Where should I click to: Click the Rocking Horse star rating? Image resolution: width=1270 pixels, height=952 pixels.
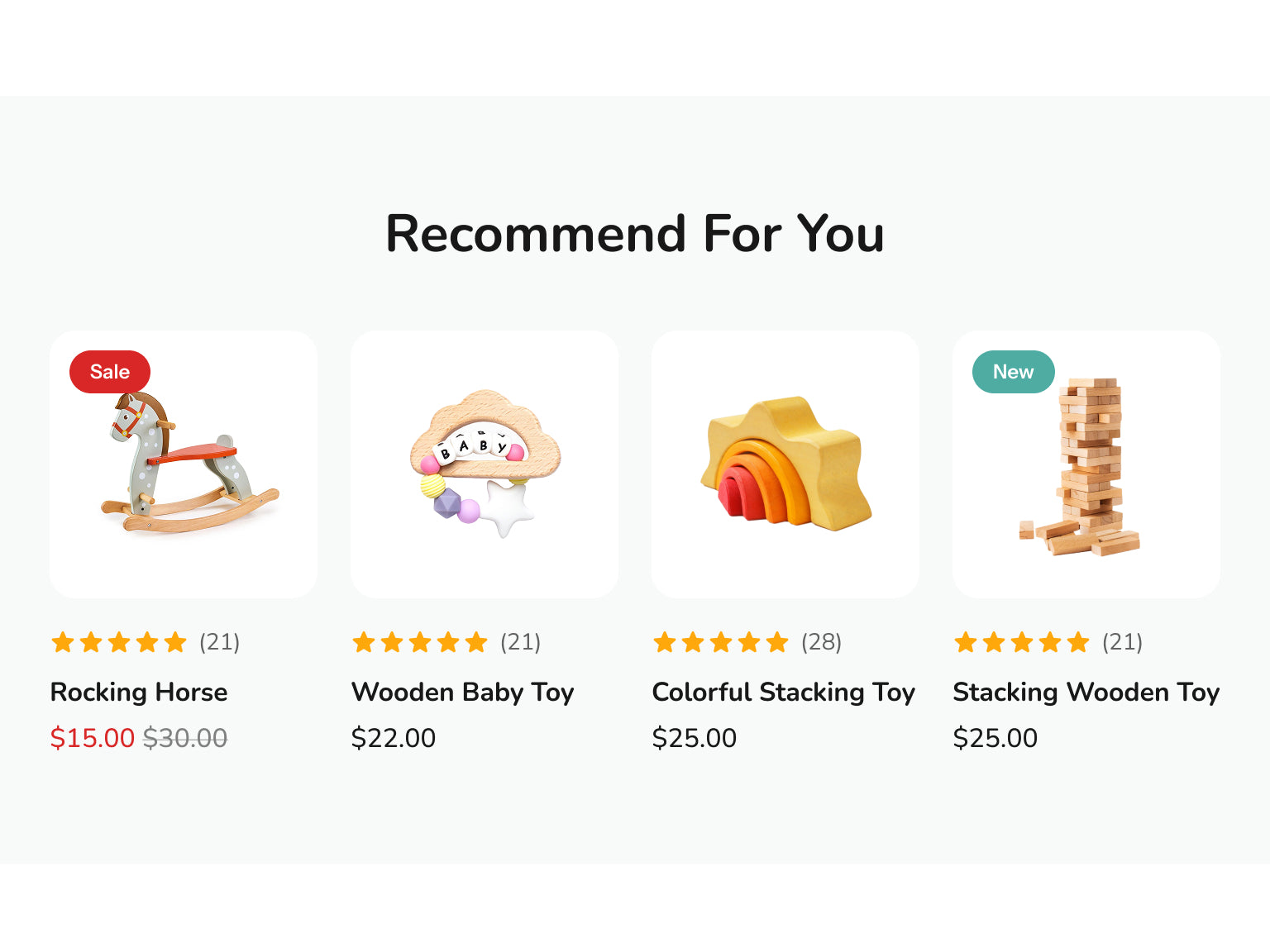coord(119,642)
